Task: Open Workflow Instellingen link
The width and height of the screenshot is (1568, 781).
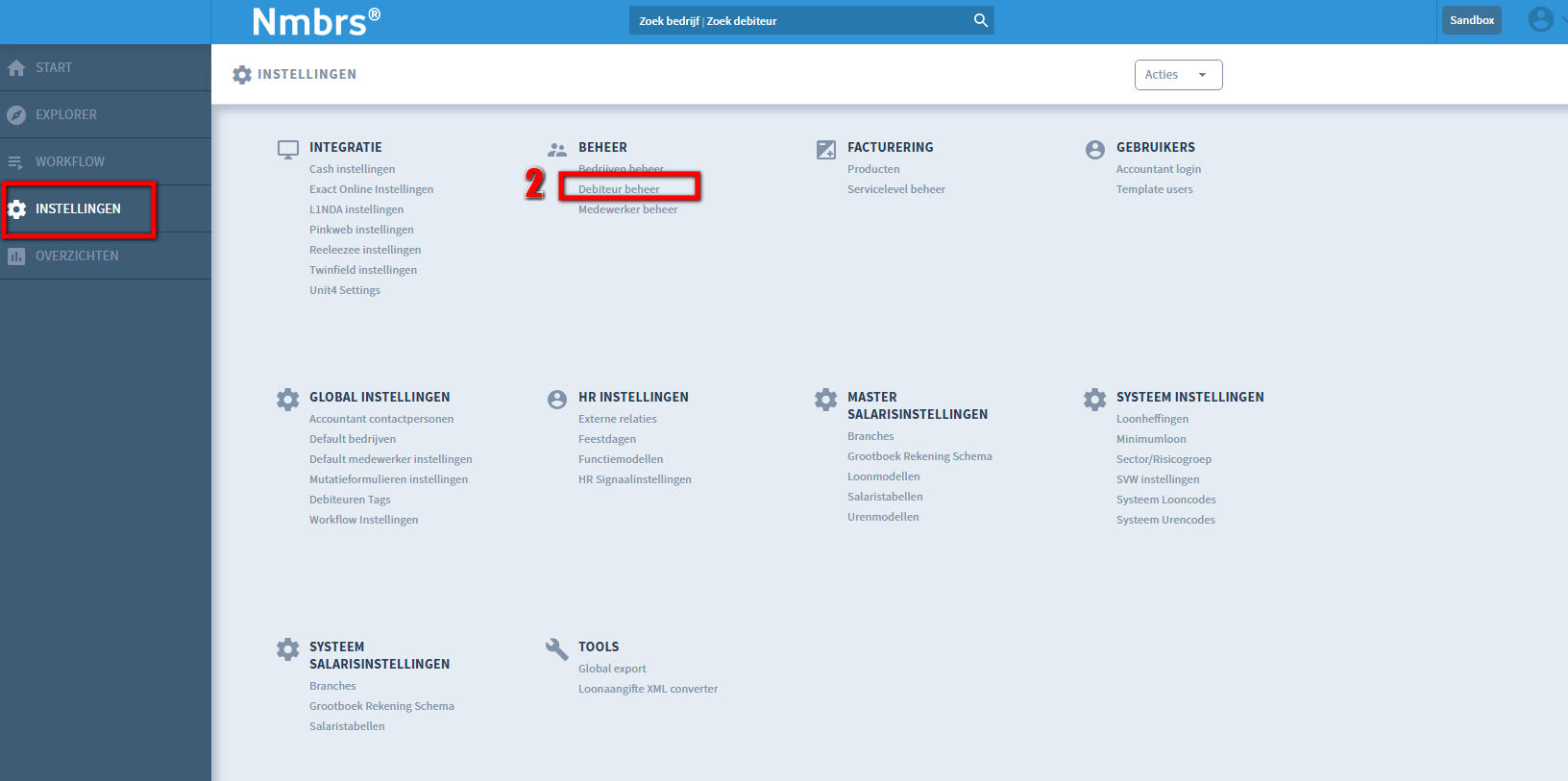Action: click(363, 520)
